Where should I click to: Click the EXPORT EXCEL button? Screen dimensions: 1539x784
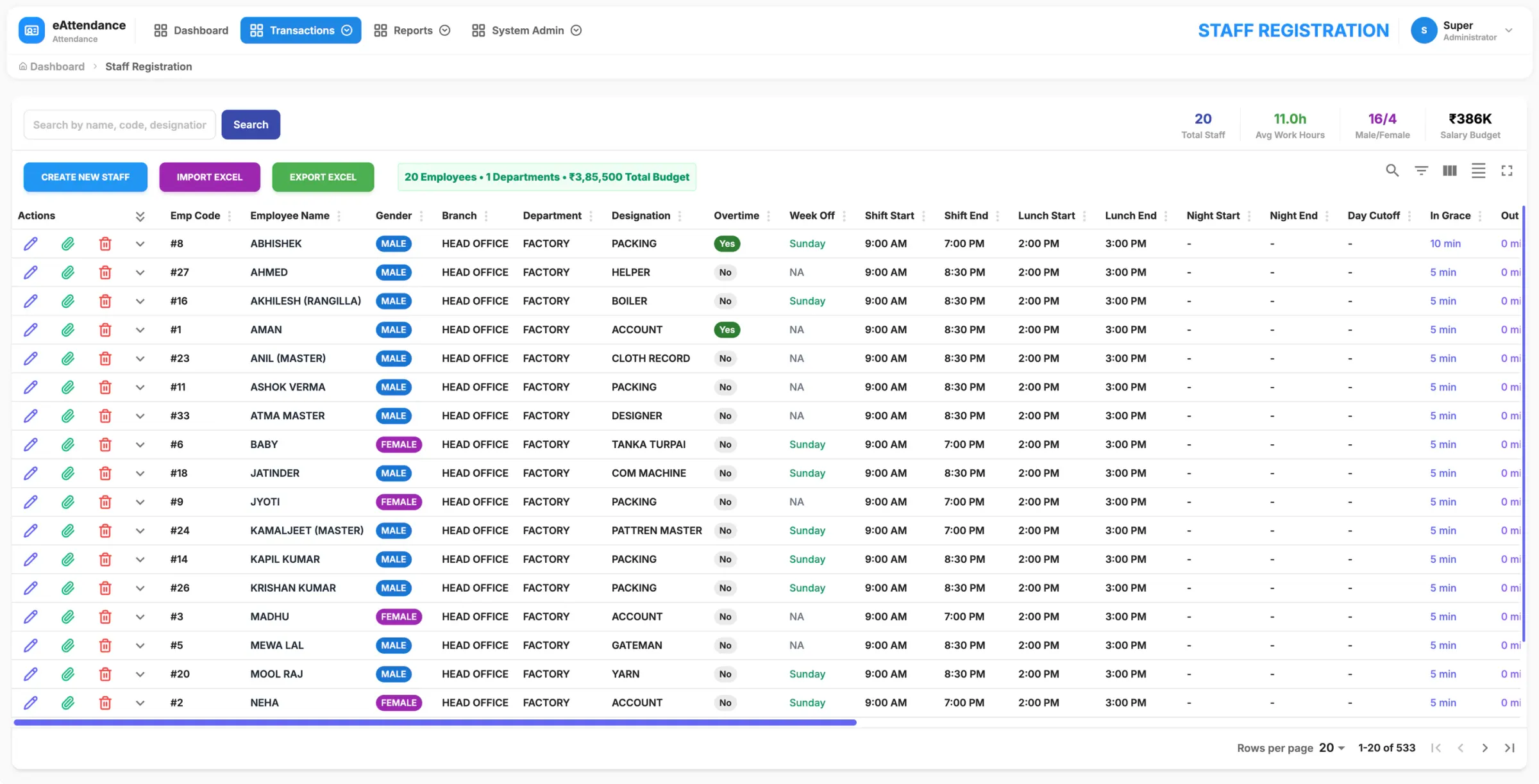(x=323, y=177)
